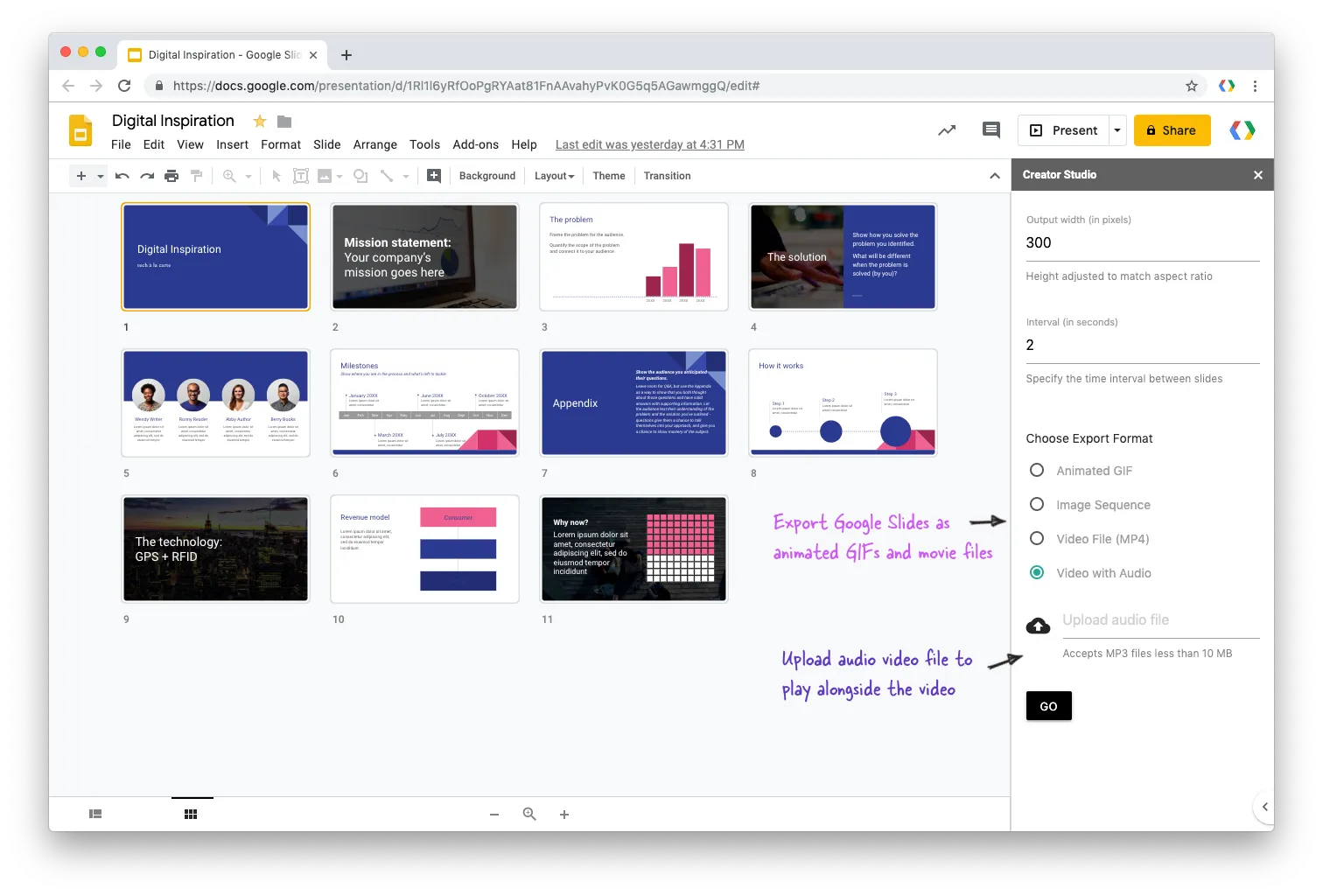Choose Image Sequence export format
The height and width of the screenshot is (896, 1323).
tap(1037, 504)
